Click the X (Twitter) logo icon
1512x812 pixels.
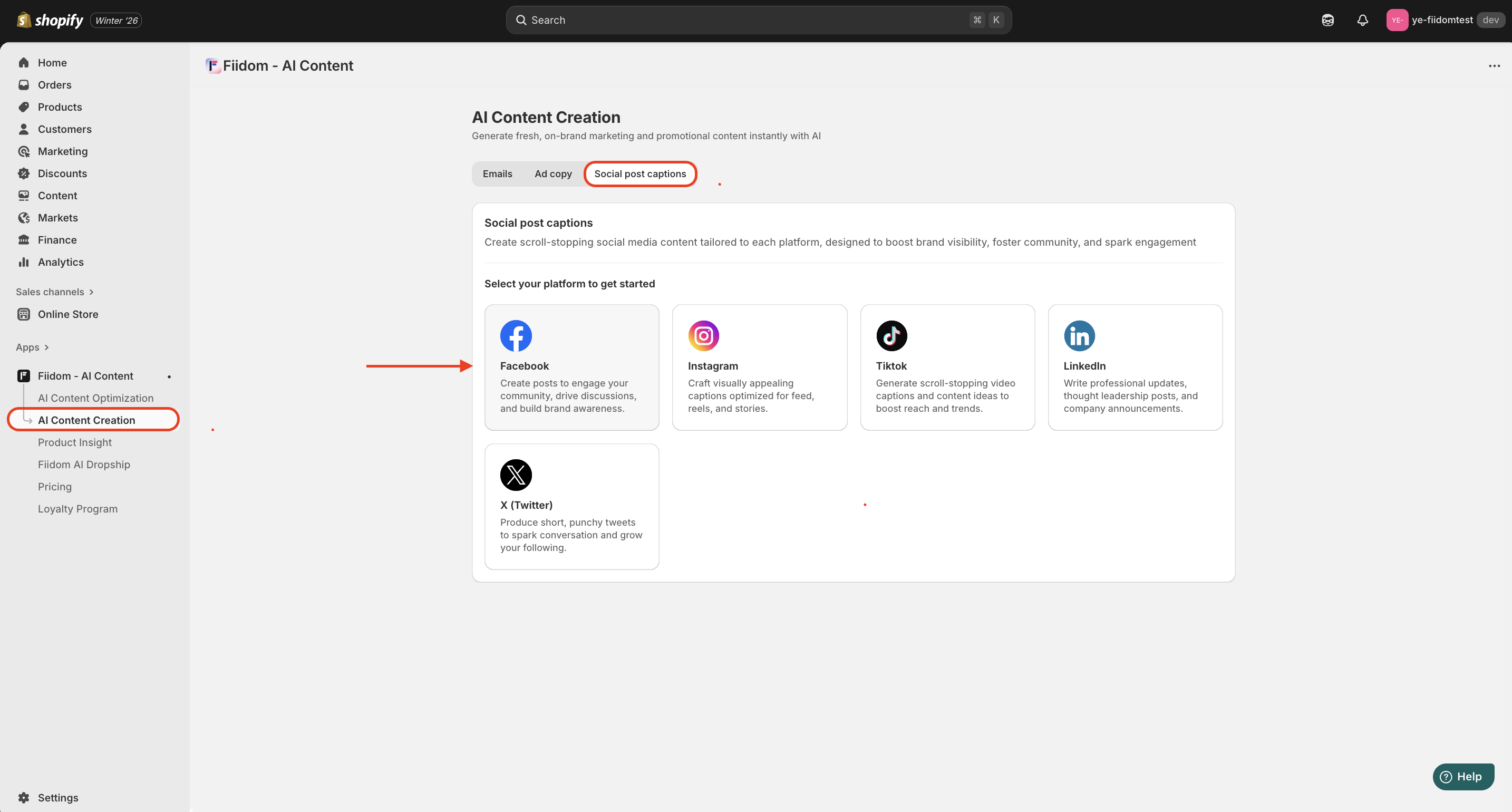(x=516, y=475)
